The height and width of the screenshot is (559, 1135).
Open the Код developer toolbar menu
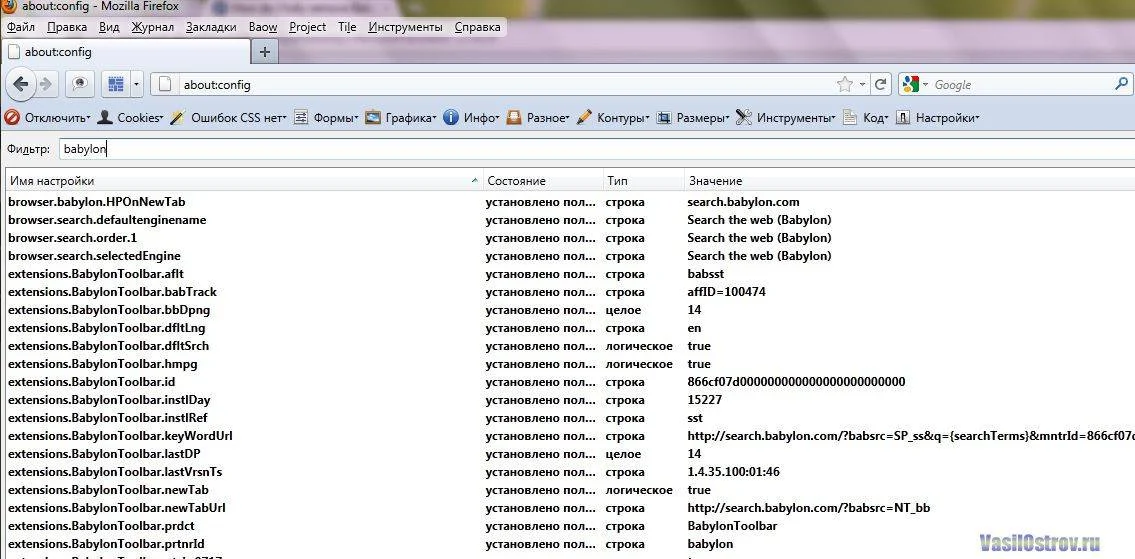click(x=865, y=117)
